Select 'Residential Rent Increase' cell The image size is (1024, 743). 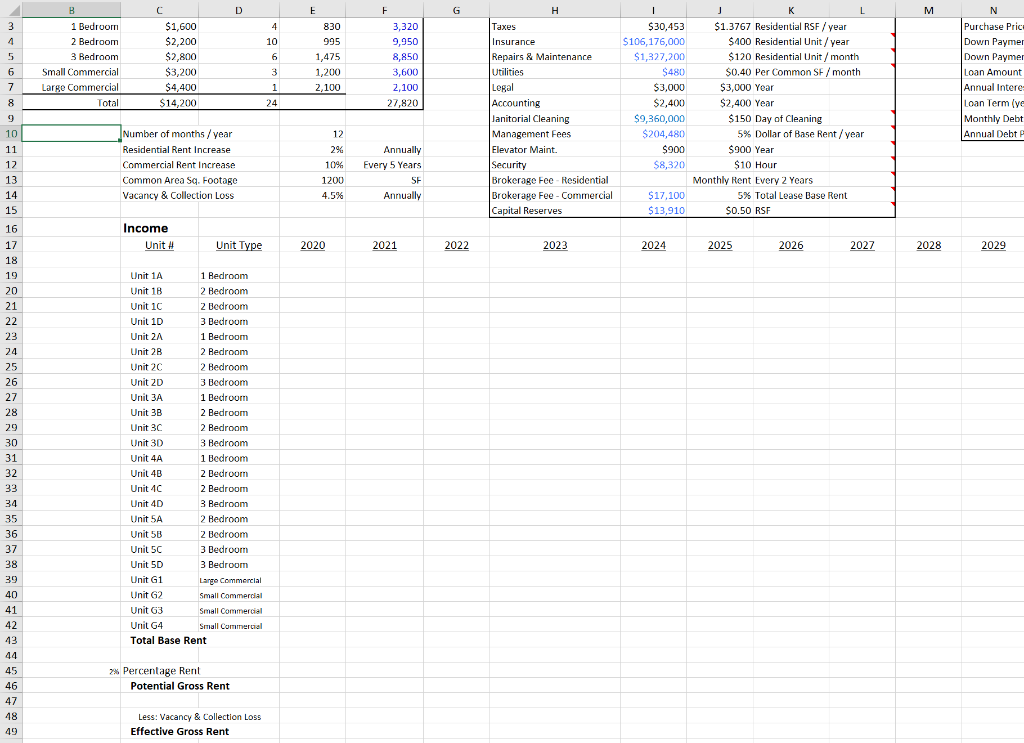(x=176, y=150)
